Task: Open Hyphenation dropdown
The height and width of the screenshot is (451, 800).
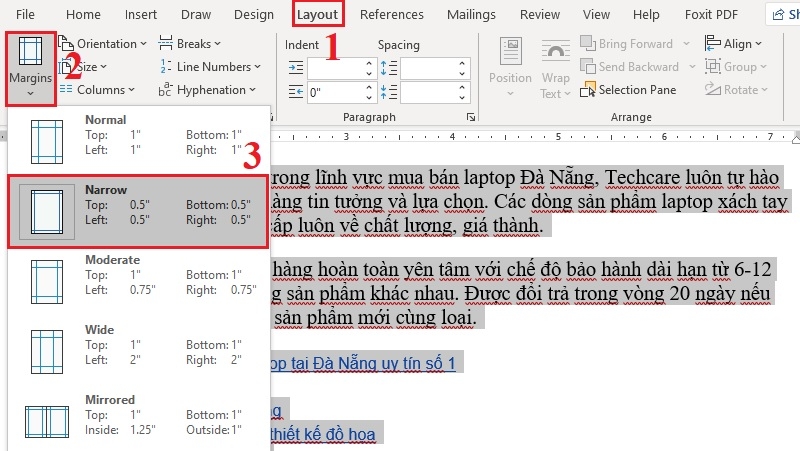Action: [207, 90]
